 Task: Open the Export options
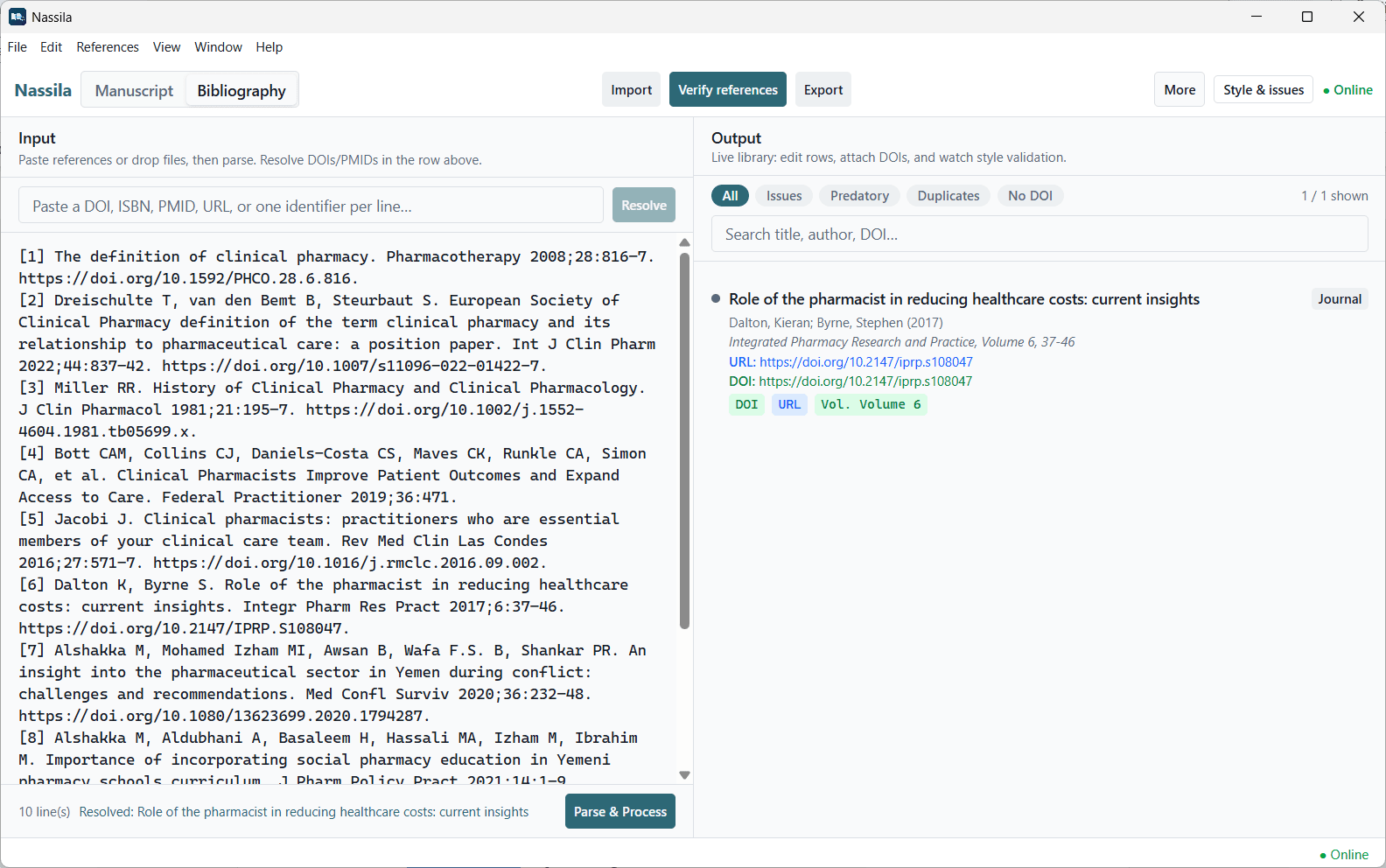tap(823, 89)
